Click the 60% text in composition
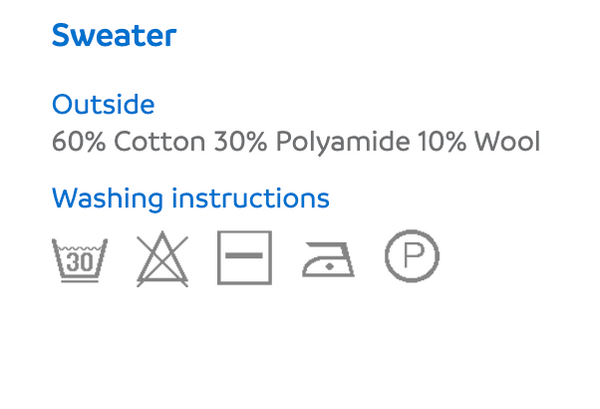 point(79,142)
